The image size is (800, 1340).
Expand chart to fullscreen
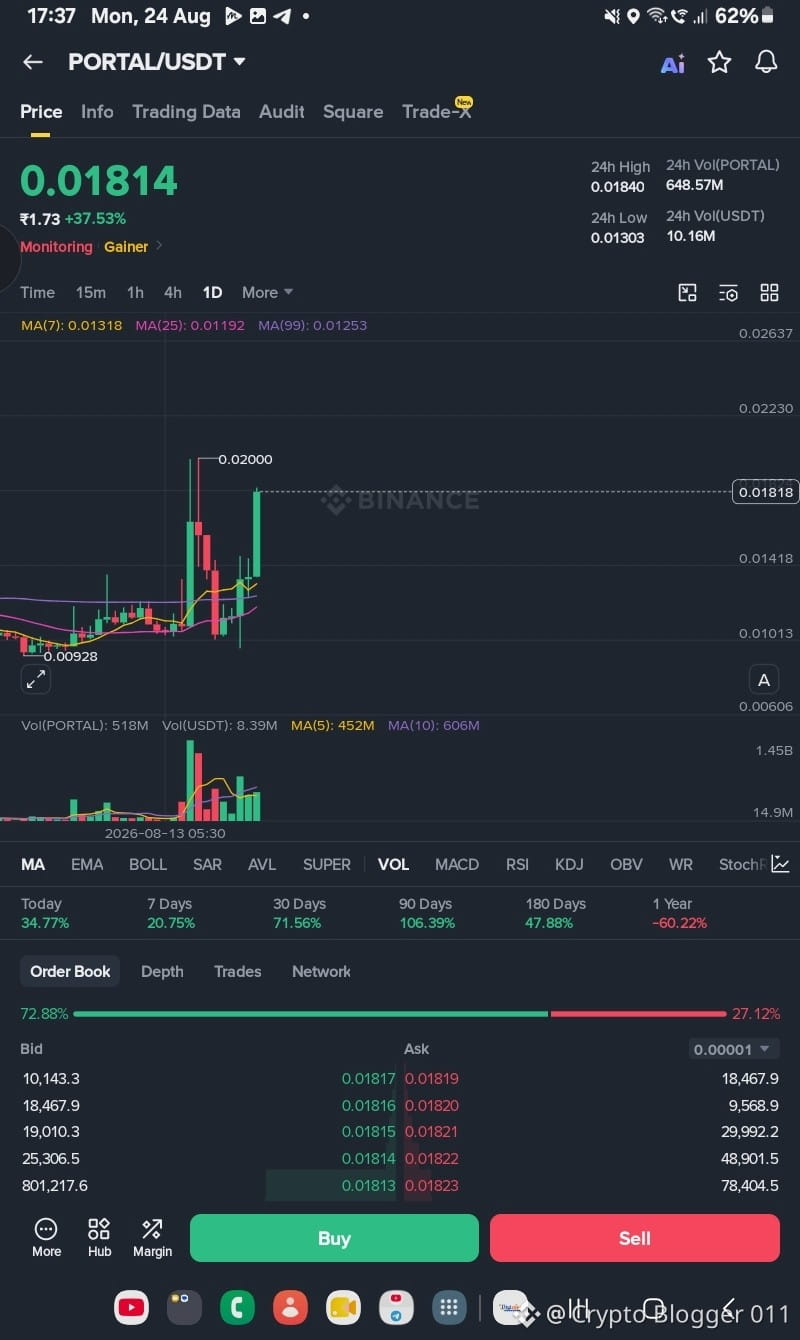tap(35, 680)
